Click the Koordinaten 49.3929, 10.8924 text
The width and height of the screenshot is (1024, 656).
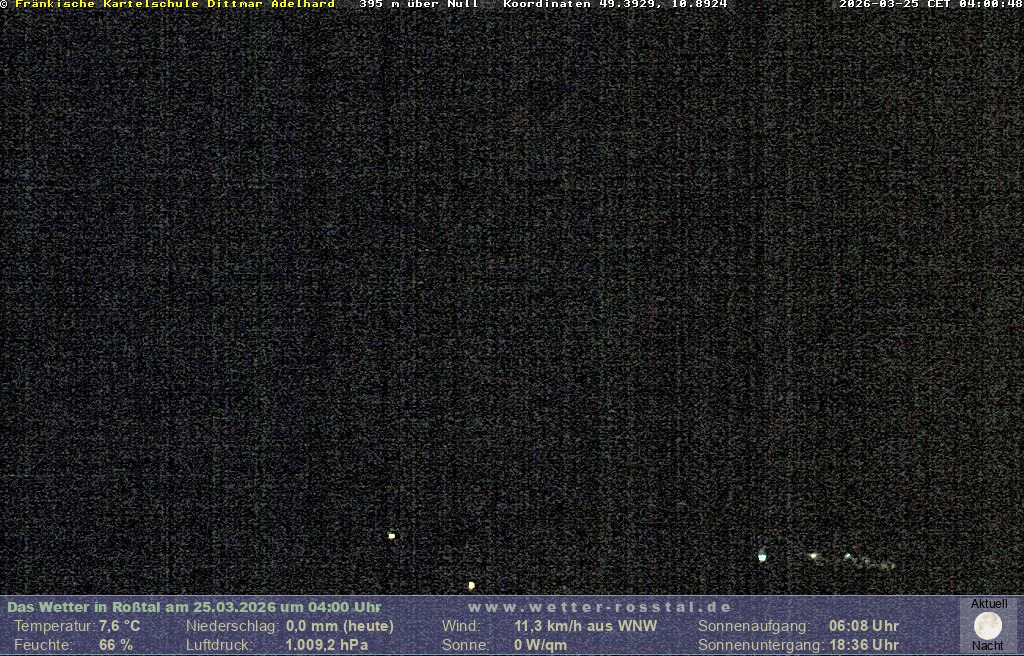coord(615,5)
